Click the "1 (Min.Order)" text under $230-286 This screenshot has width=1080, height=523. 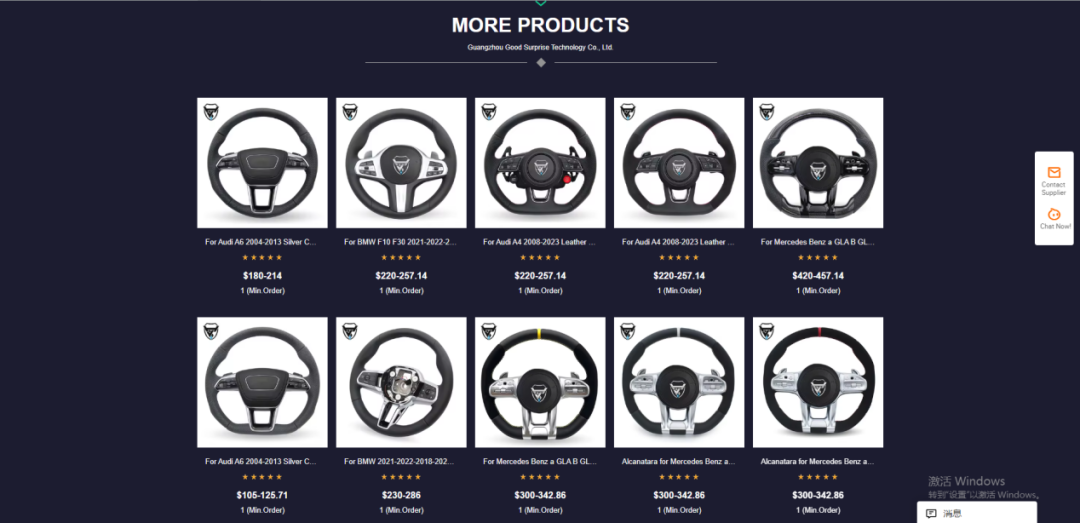(402, 511)
